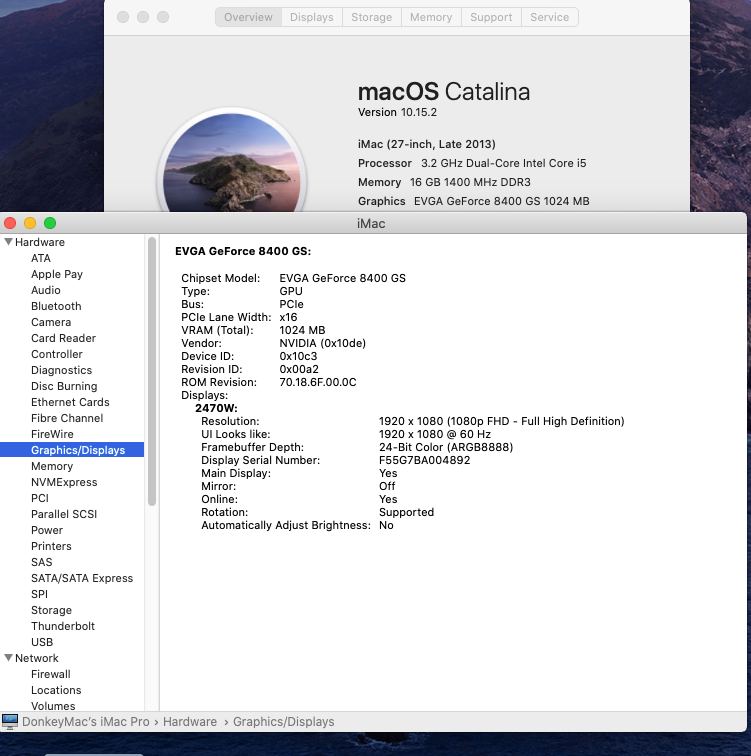The width and height of the screenshot is (751, 756).
Task: Select Parallel SCSI in the sidebar
Action: pos(64,514)
